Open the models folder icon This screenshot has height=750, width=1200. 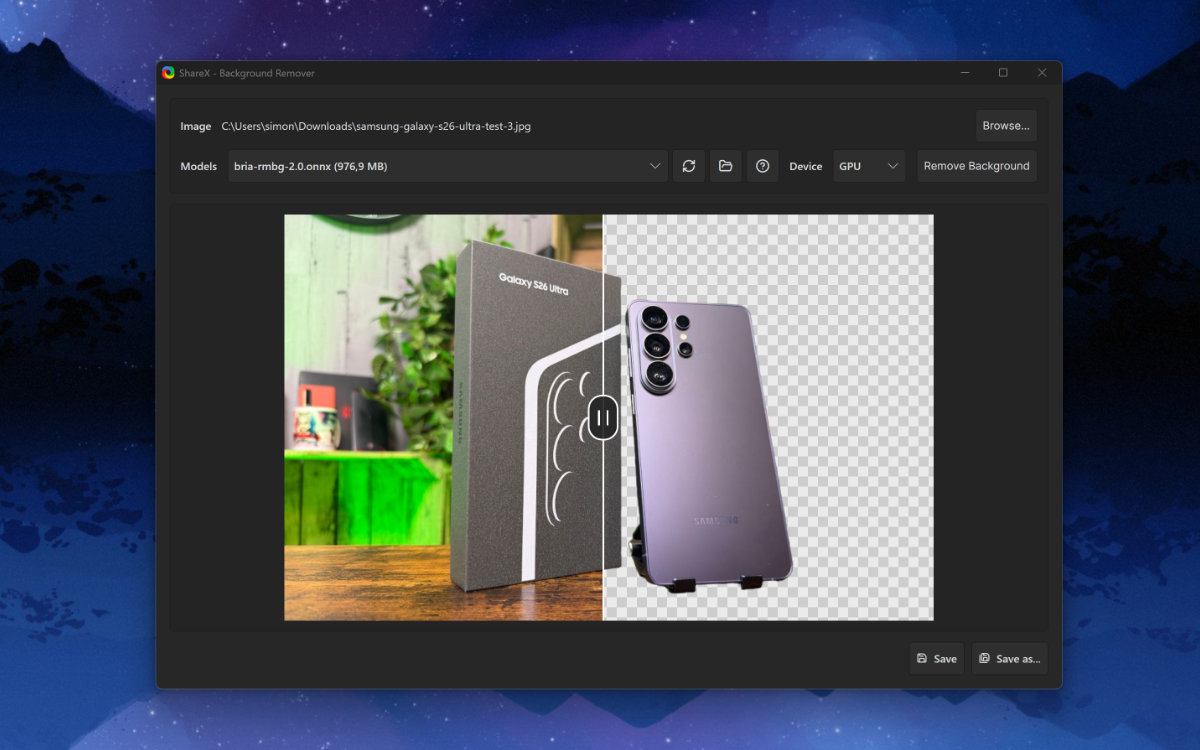[726, 166]
